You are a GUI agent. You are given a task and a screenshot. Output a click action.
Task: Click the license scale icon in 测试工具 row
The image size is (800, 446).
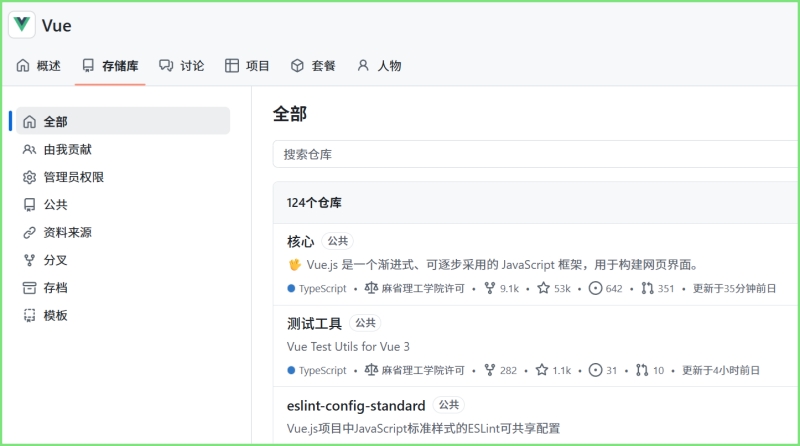371,370
